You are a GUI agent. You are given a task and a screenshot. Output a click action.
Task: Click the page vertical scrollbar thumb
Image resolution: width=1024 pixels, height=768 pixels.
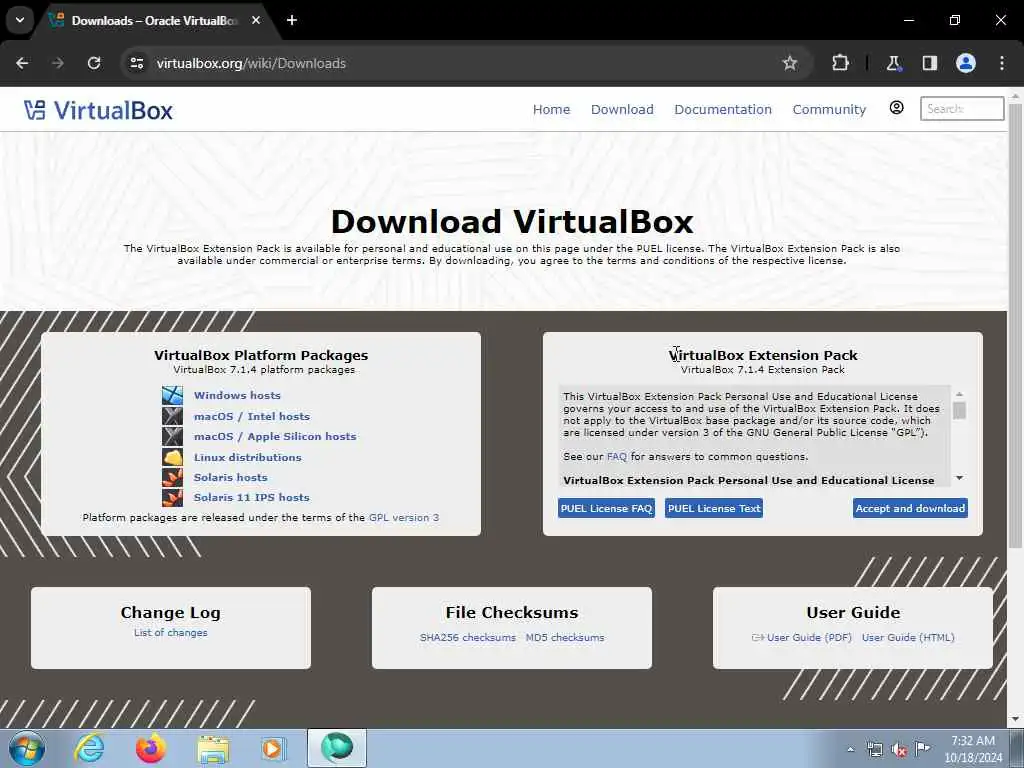tap(1015, 325)
